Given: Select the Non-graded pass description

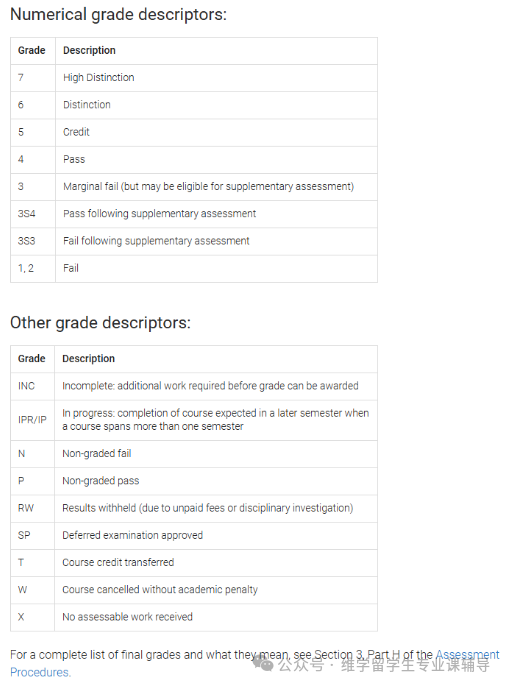Looking at the screenshot, I should click(101, 481).
